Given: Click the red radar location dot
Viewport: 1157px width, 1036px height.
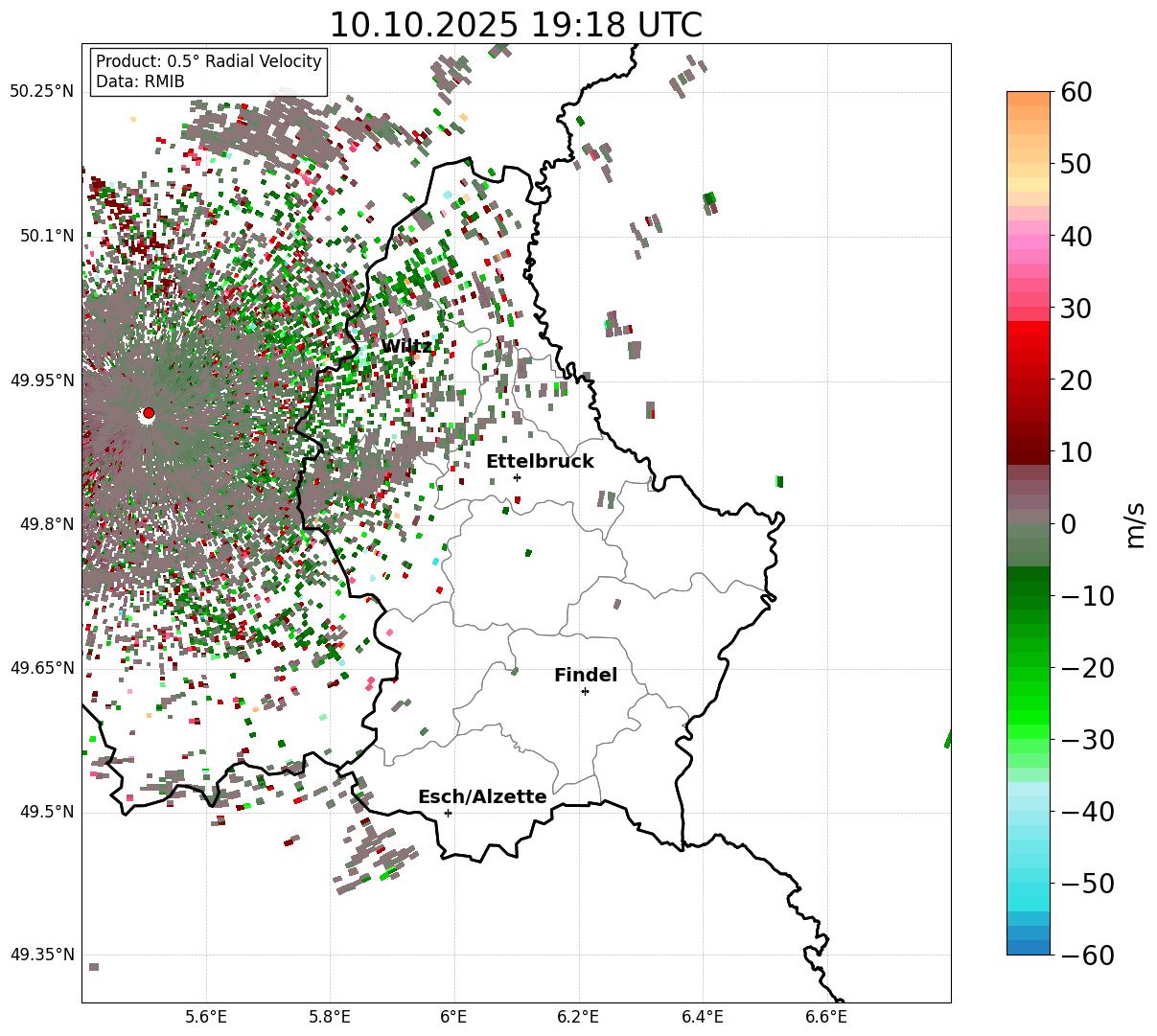Looking at the screenshot, I should pos(149,413).
